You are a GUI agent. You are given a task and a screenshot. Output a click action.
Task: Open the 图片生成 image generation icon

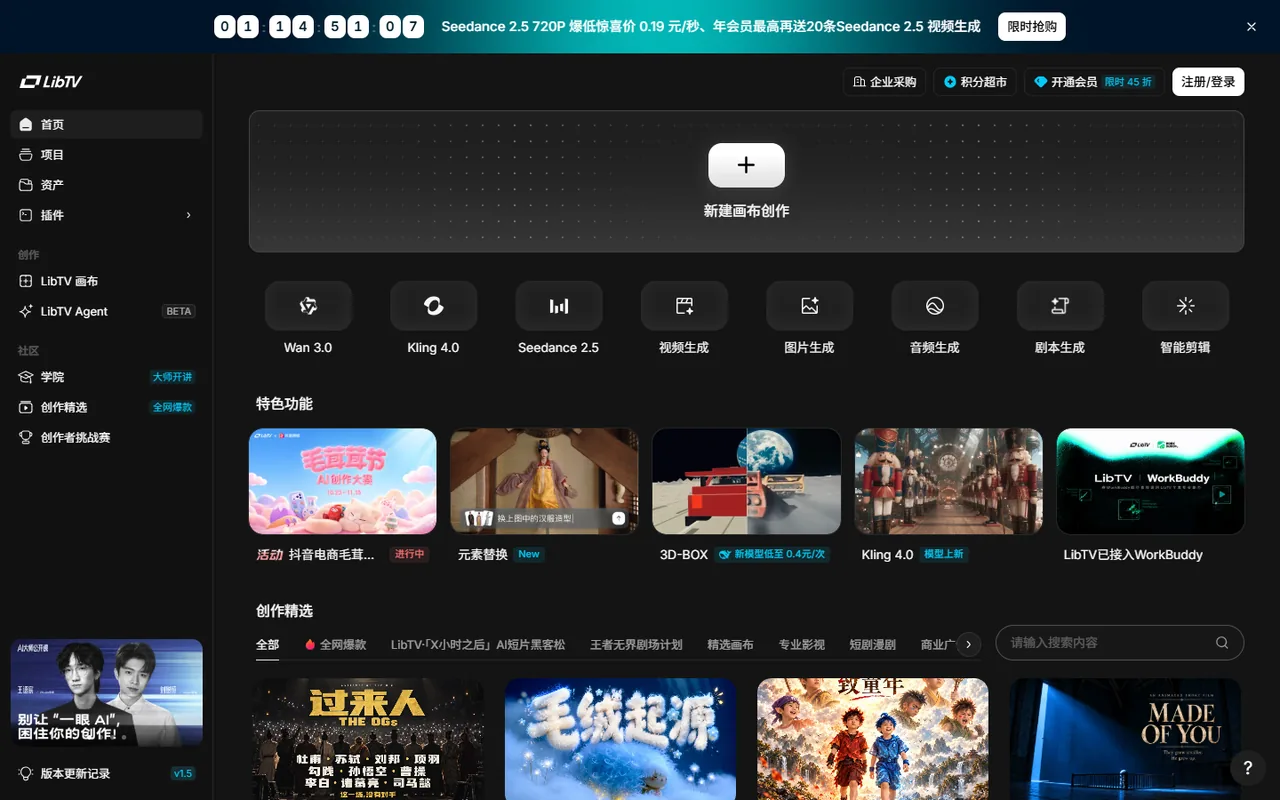(x=809, y=306)
